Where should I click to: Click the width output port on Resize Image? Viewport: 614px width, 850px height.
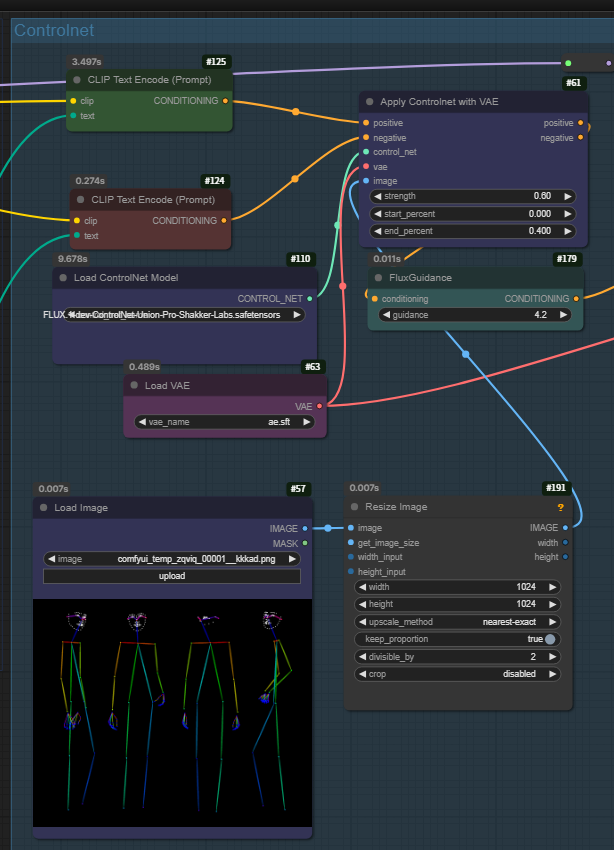coord(565,542)
